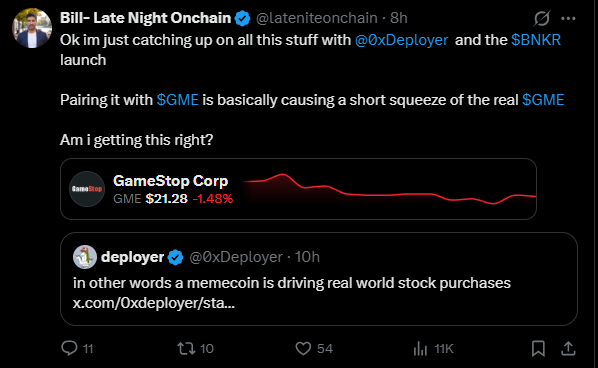The height and width of the screenshot is (368, 598).
Task: Click deployer's blue verified badge
Action: pos(175,257)
